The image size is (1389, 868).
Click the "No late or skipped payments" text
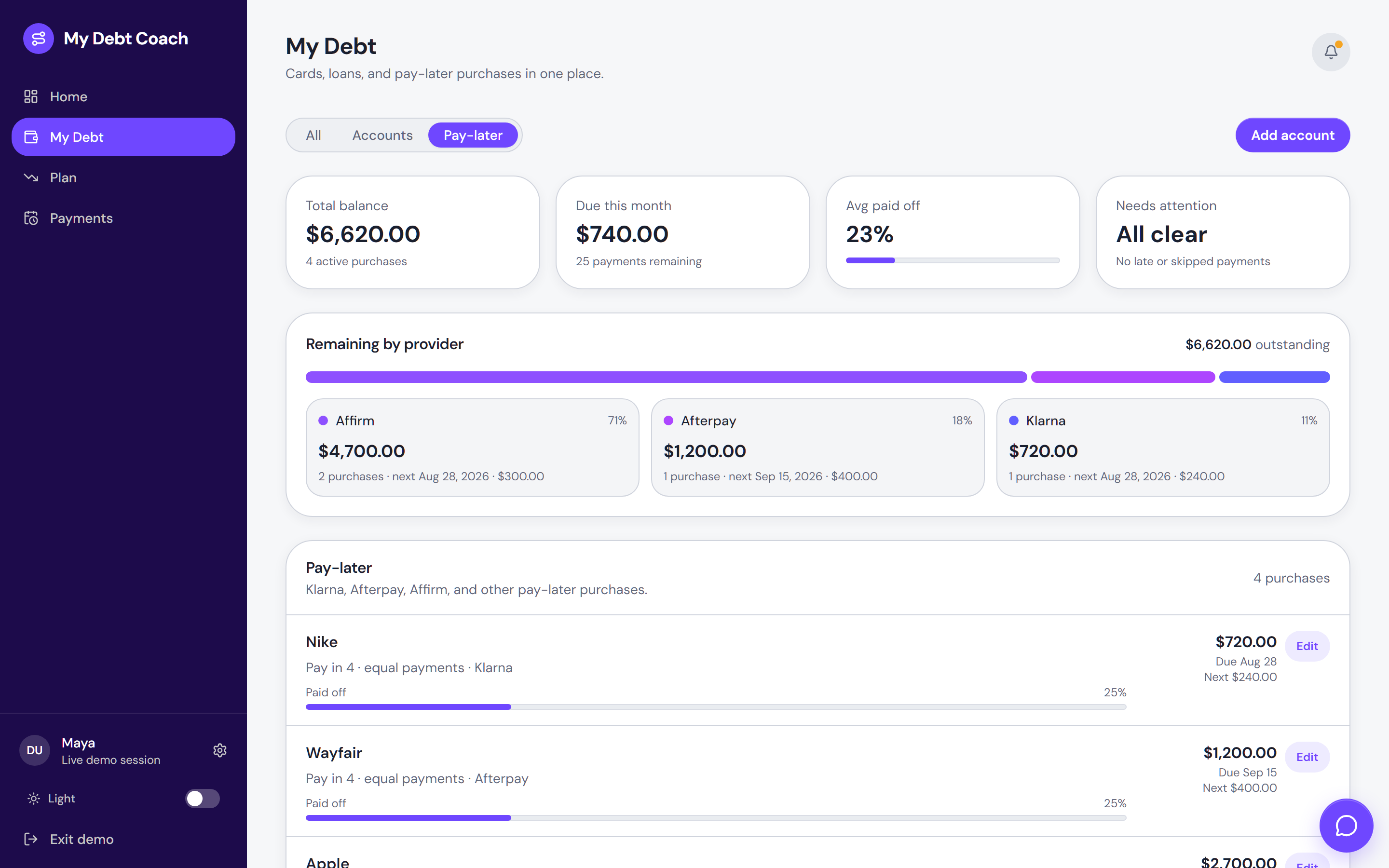(1193, 261)
